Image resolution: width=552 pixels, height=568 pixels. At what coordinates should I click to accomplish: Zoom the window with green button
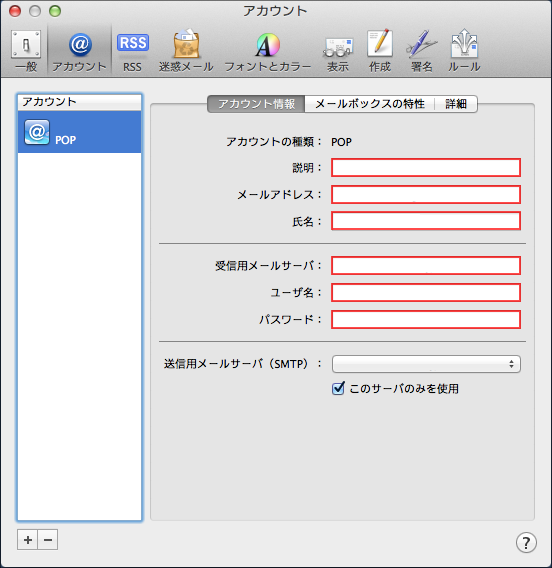[55, 11]
